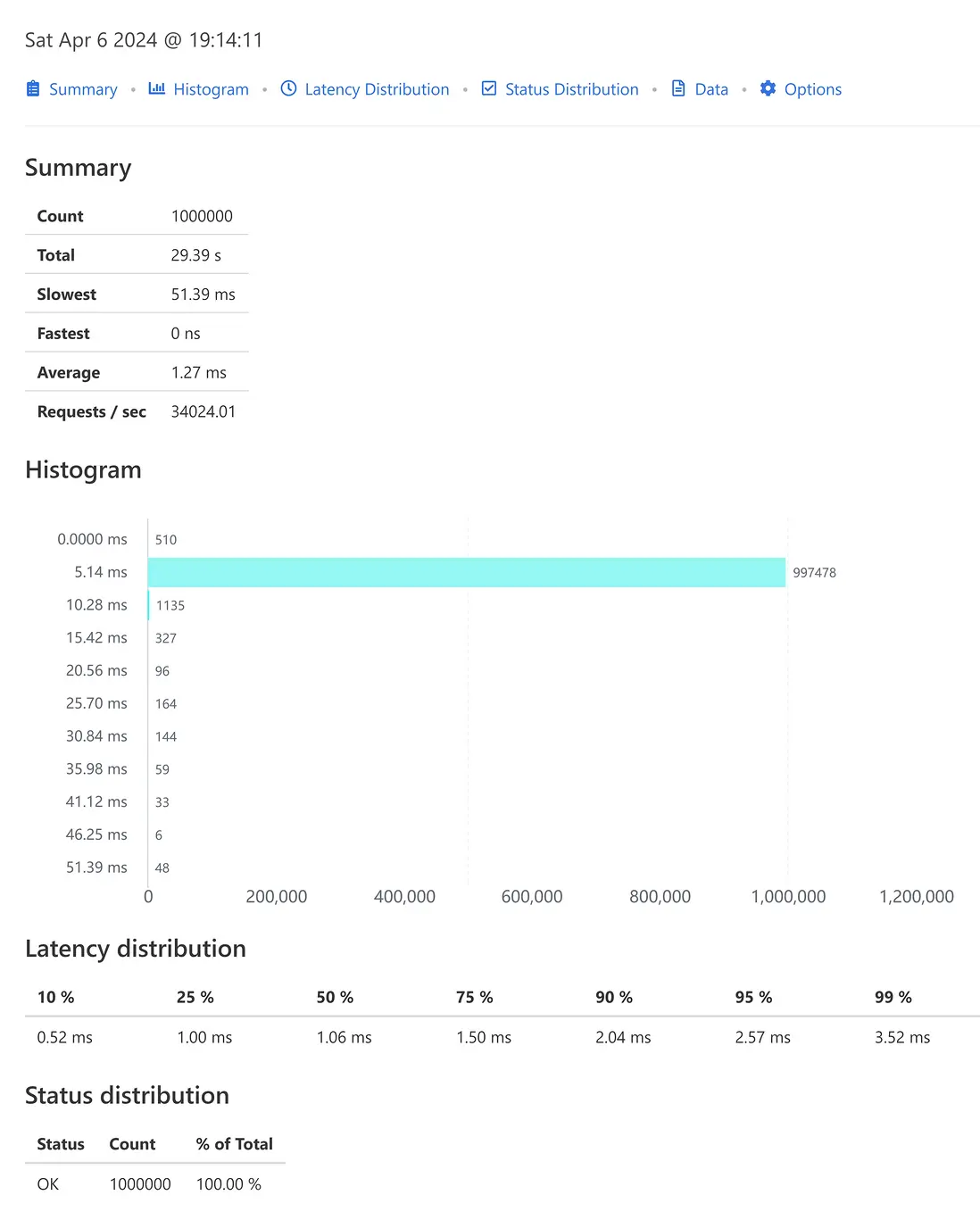This screenshot has height=1220, width=980.
Task: Click the 10.28 ms histogram axis label
Action: [96, 605]
